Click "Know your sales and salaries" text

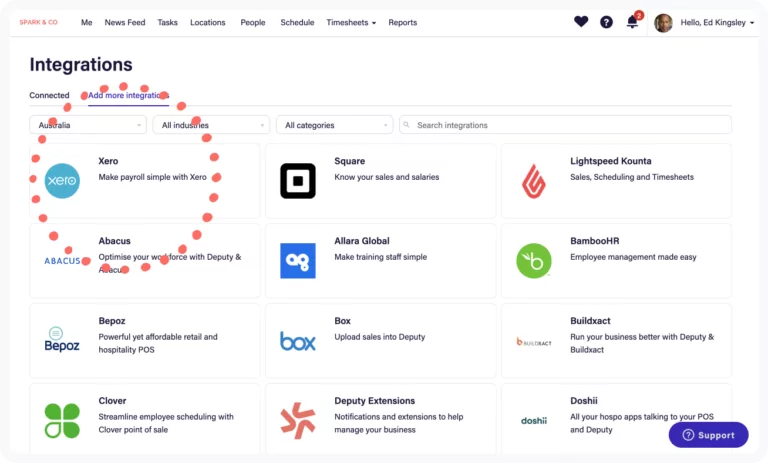point(387,177)
